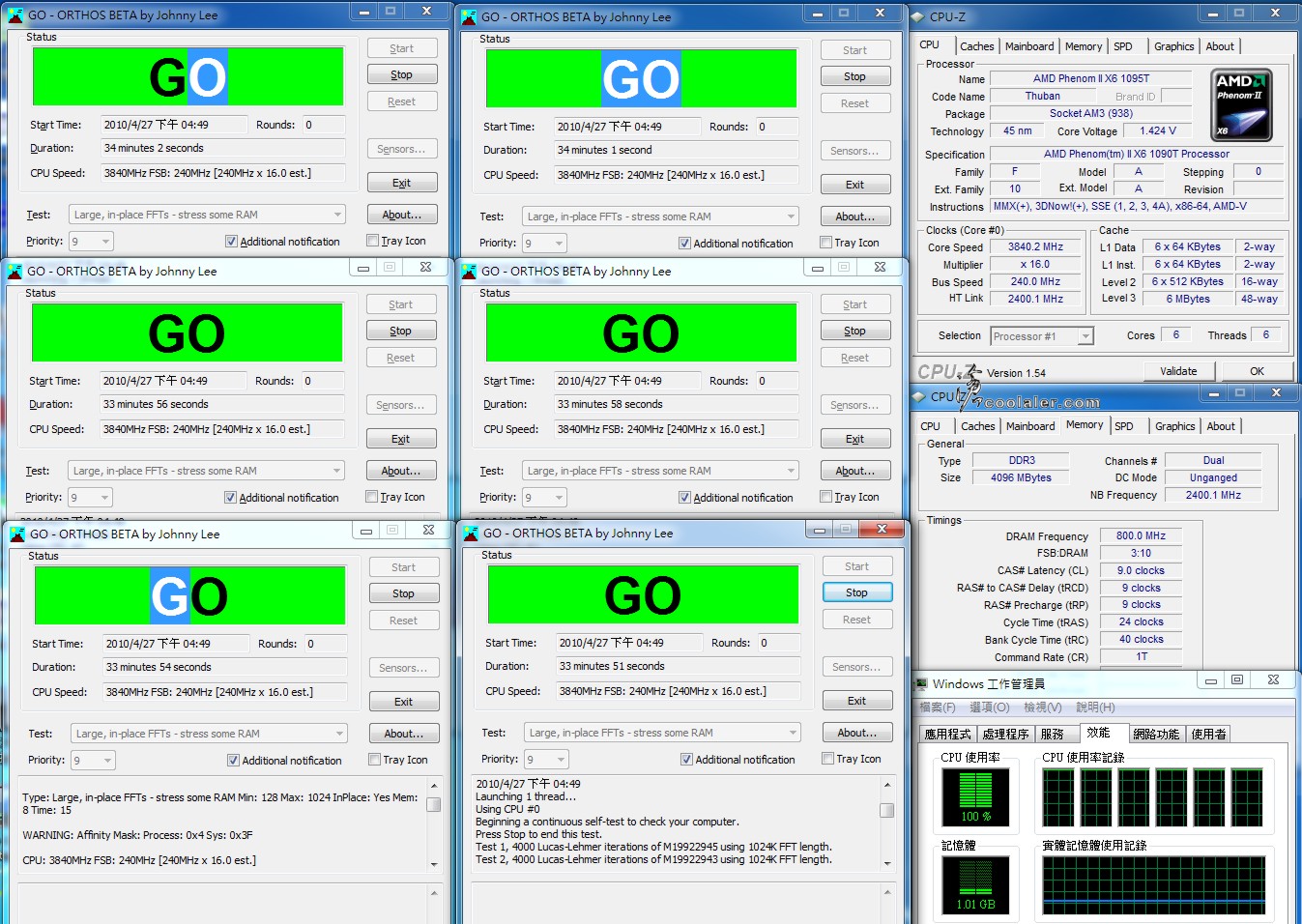Click the Duration field showing 33 minutes 58 seconds
This screenshot has height=924, width=1302.
(677, 404)
